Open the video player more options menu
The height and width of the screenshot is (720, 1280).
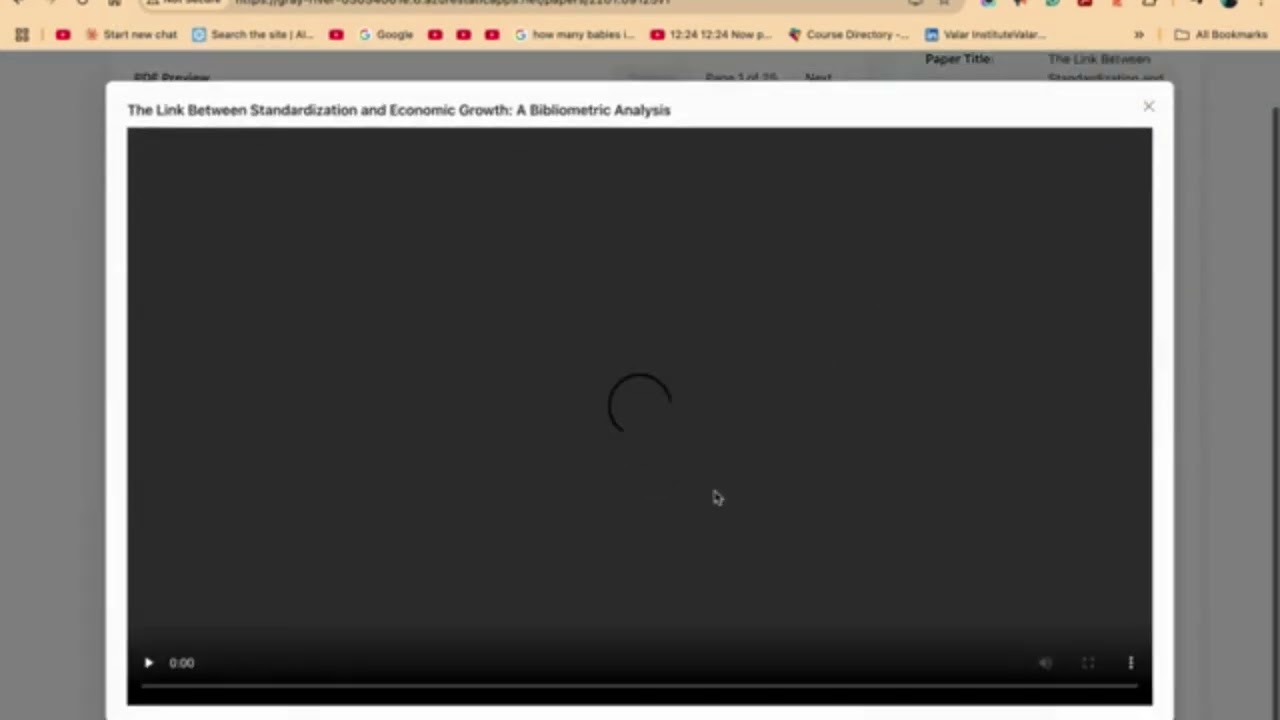point(1131,663)
